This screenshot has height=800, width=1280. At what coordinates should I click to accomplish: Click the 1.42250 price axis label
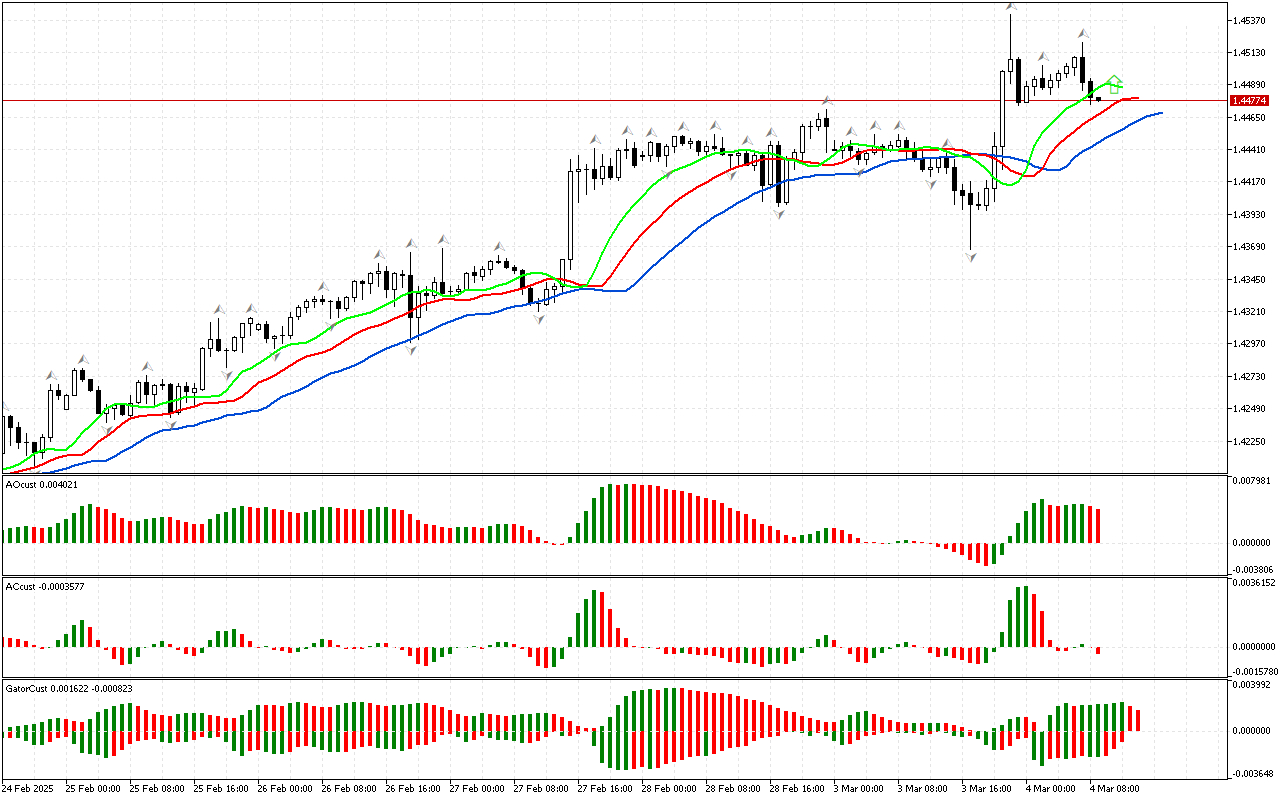[x=1250, y=442]
